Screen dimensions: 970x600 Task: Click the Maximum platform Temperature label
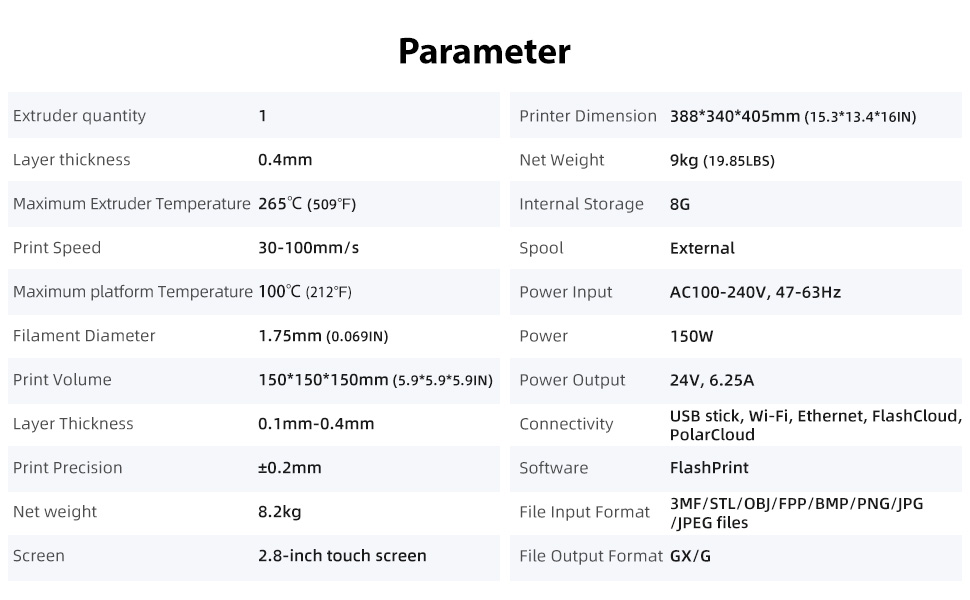click(132, 292)
